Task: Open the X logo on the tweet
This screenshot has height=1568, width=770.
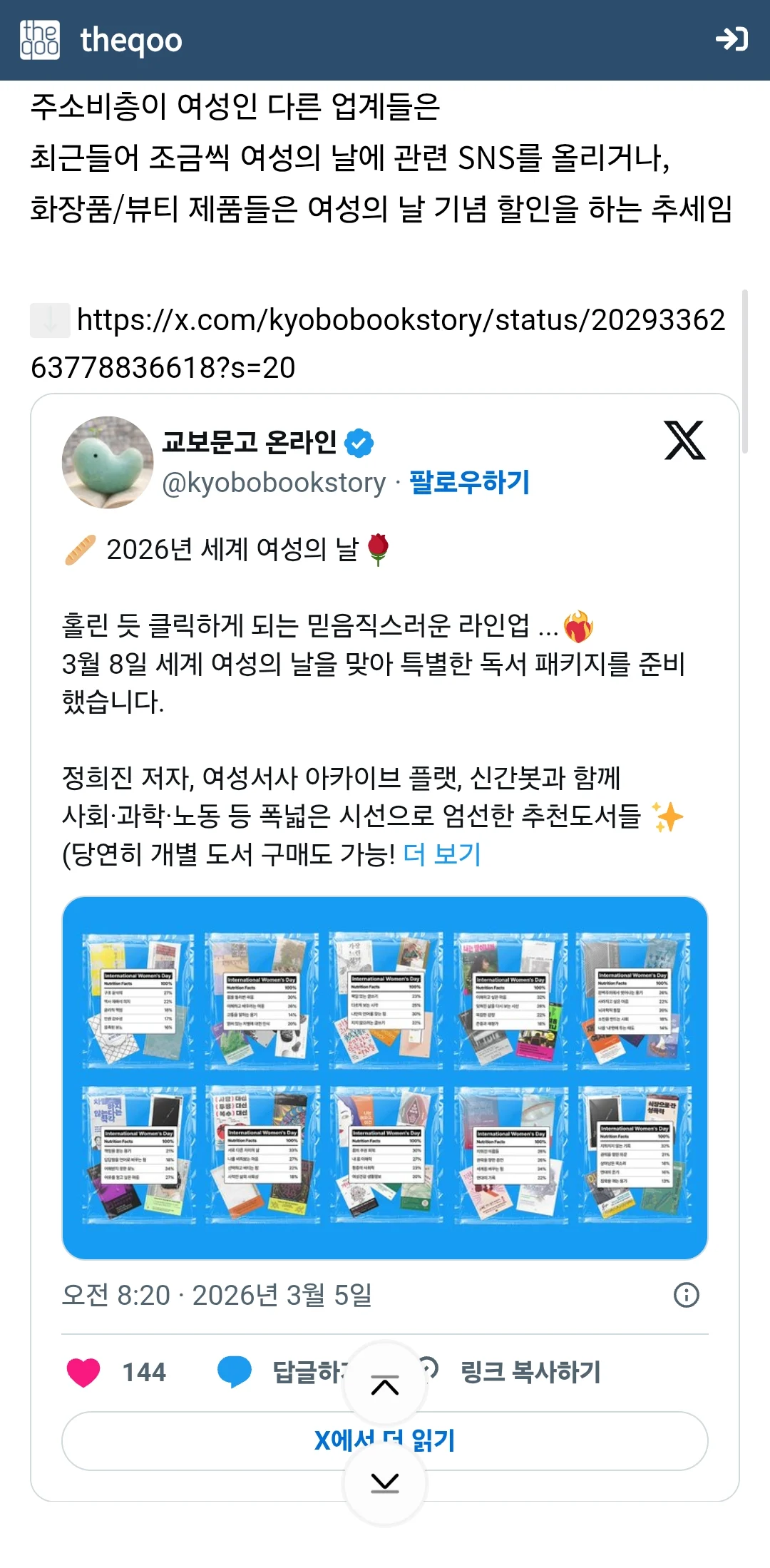Action: click(684, 440)
